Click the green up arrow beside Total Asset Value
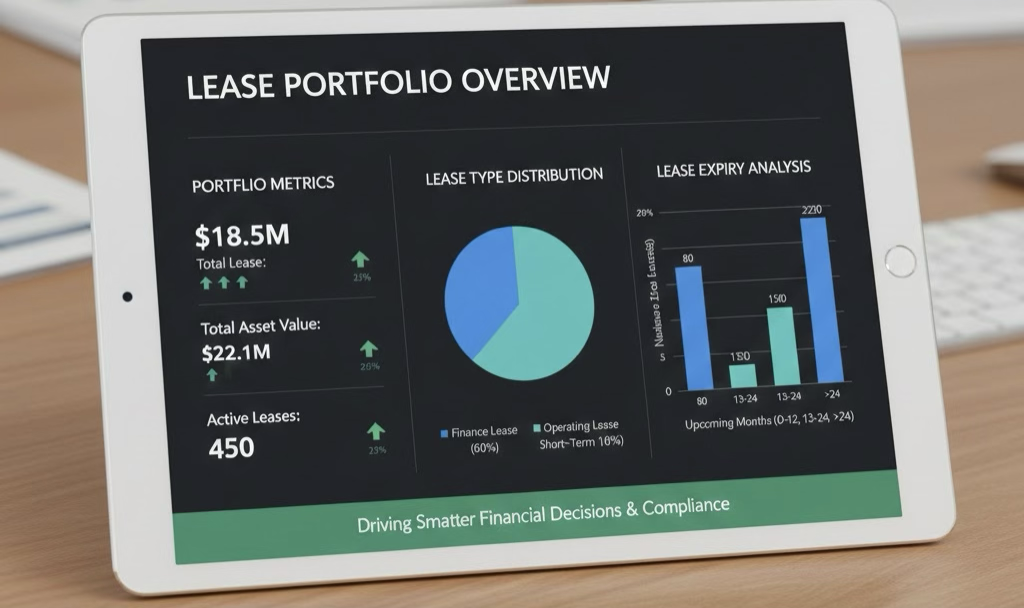 [369, 348]
